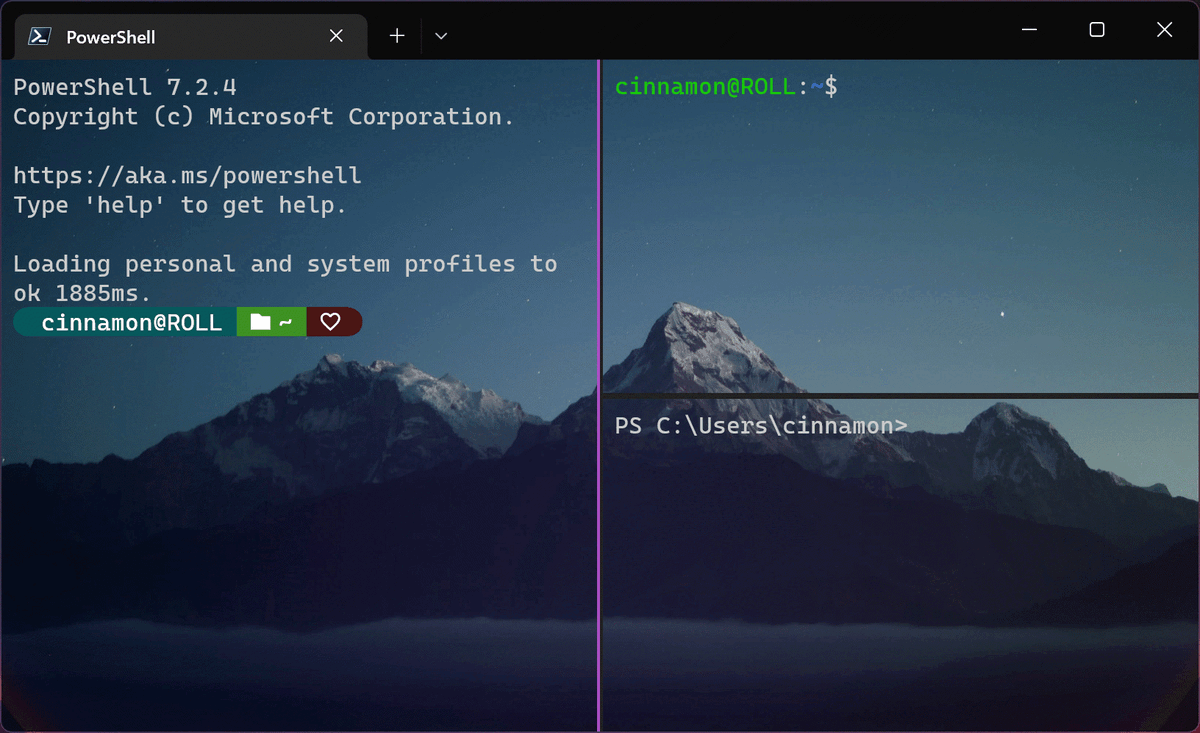Click the cinnamon@ROLL prompt segment

[126, 322]
